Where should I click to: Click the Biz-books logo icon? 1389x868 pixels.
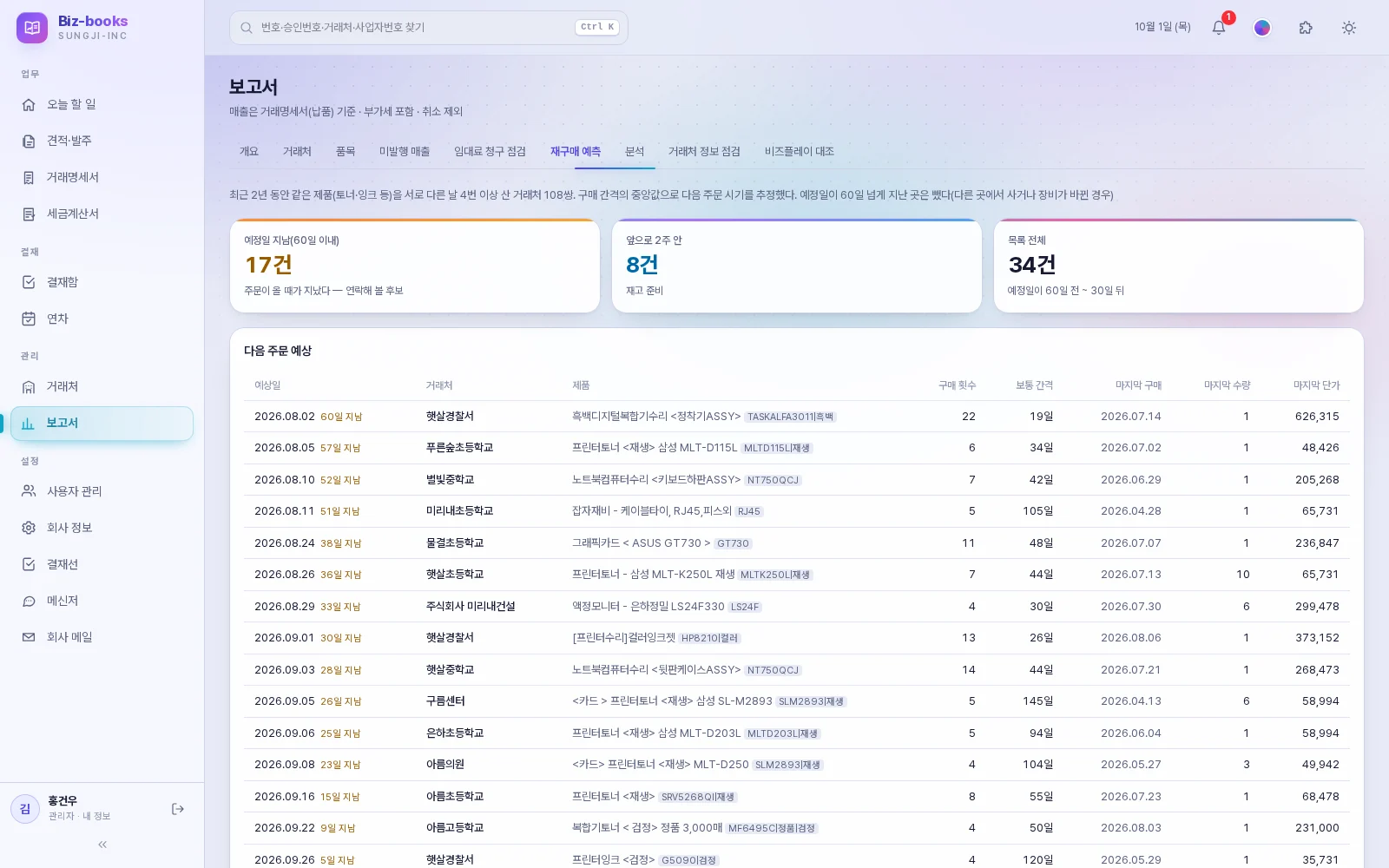(x=32, y=28)
